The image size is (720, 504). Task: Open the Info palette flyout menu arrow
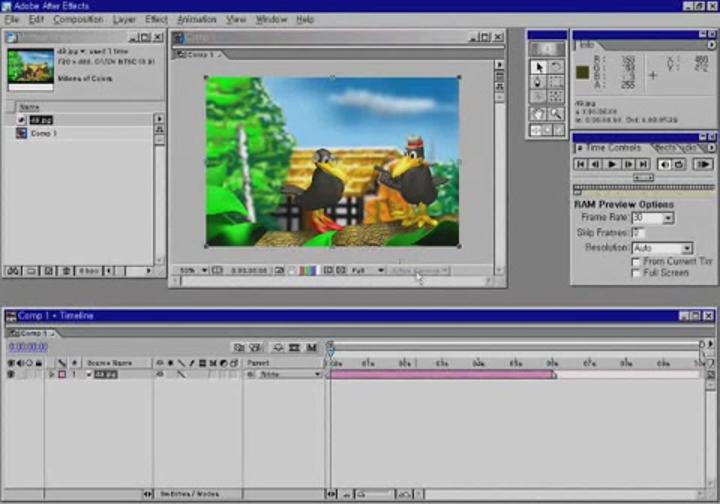[711, 45]
